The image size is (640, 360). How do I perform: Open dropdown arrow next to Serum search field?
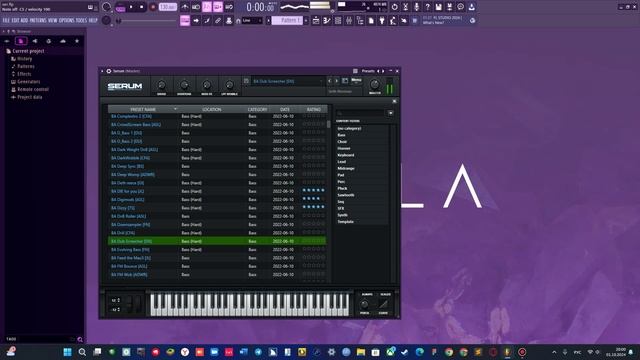391,113
